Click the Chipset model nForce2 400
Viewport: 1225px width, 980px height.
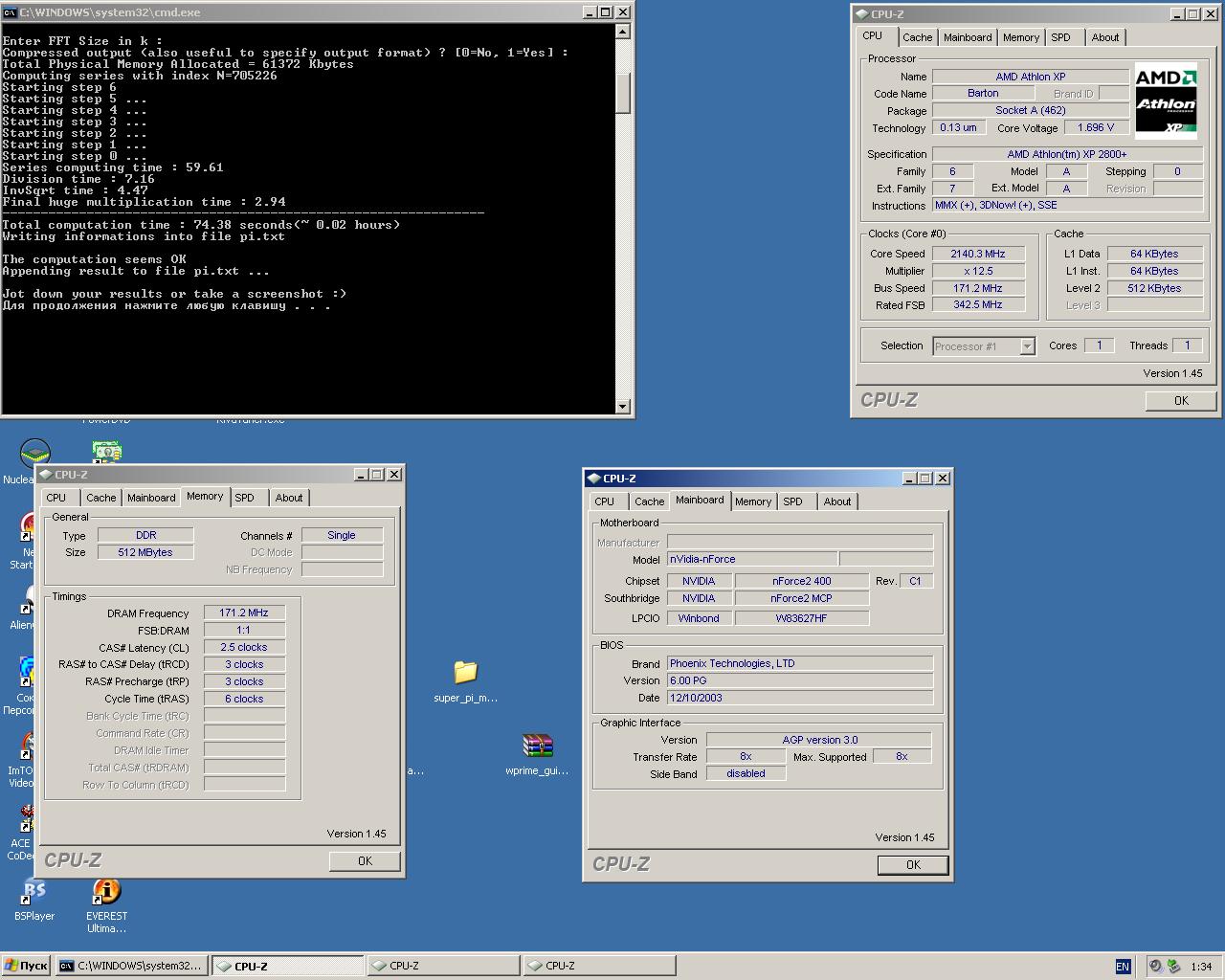(x=802, y=581)
